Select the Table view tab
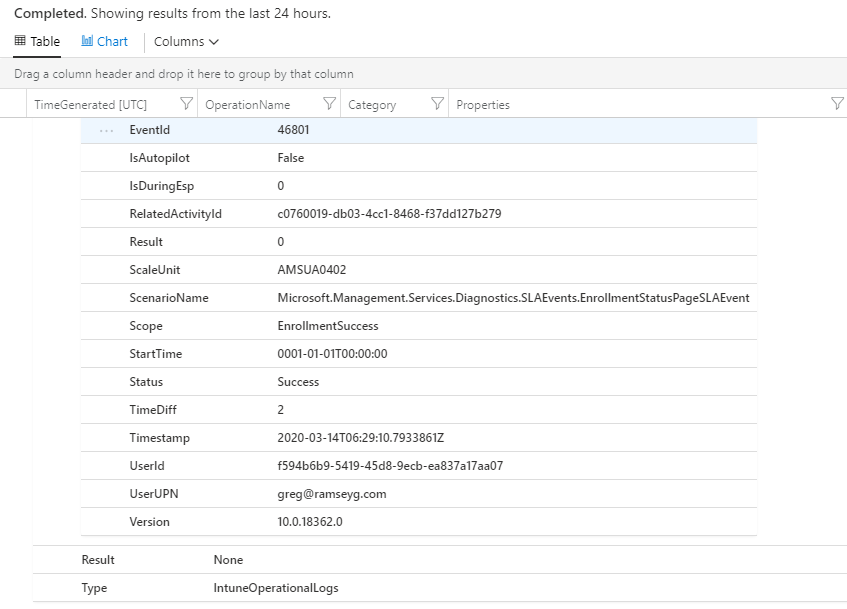Screen dimensions: 847x609 [37, 42]
